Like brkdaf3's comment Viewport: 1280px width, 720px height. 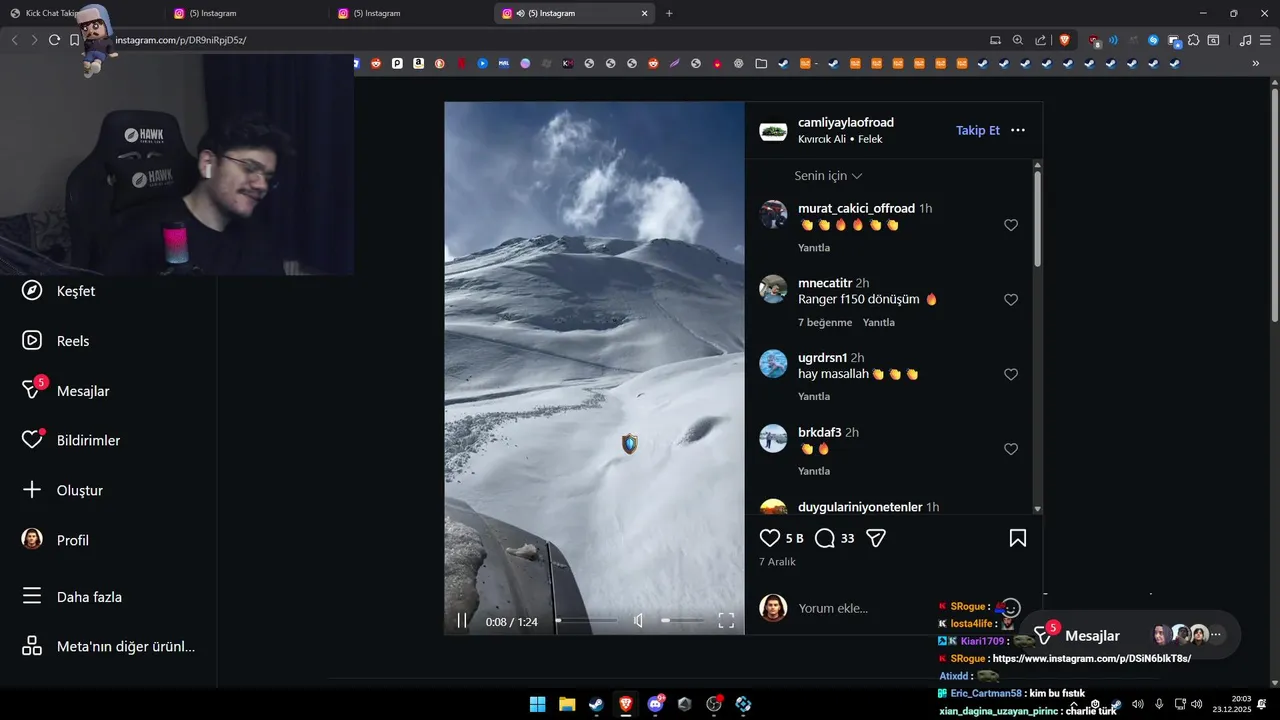point(1011,449)
